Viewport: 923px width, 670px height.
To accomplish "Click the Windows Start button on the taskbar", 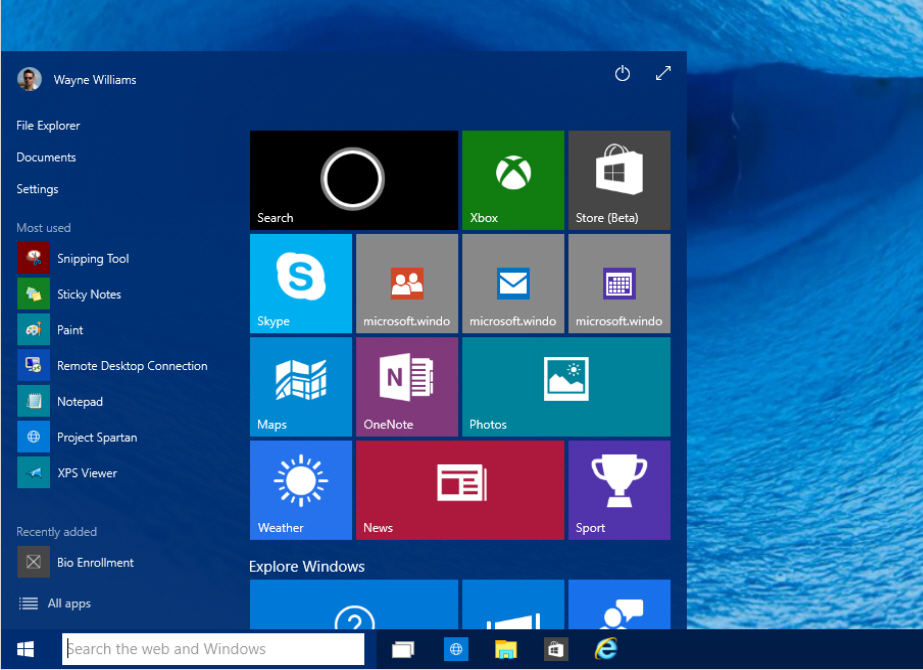I will [25, 649].
